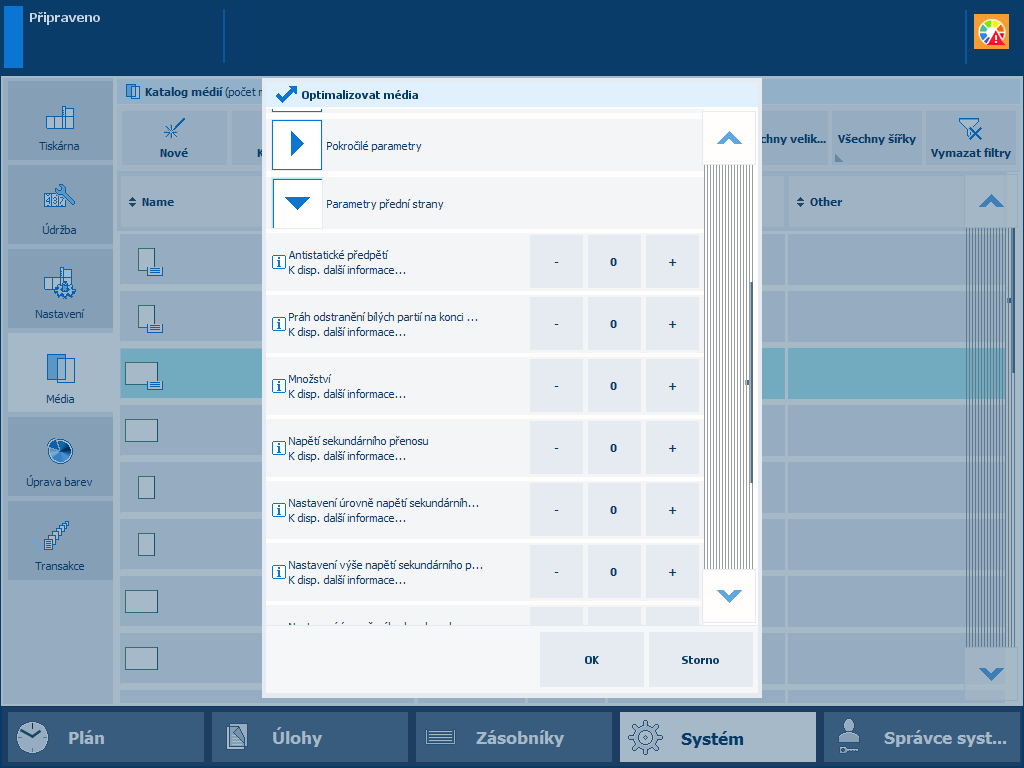Viewport: 1024px width, 768px height.
Task: Open the Transakce section
Action: click(x=59, y=541)
